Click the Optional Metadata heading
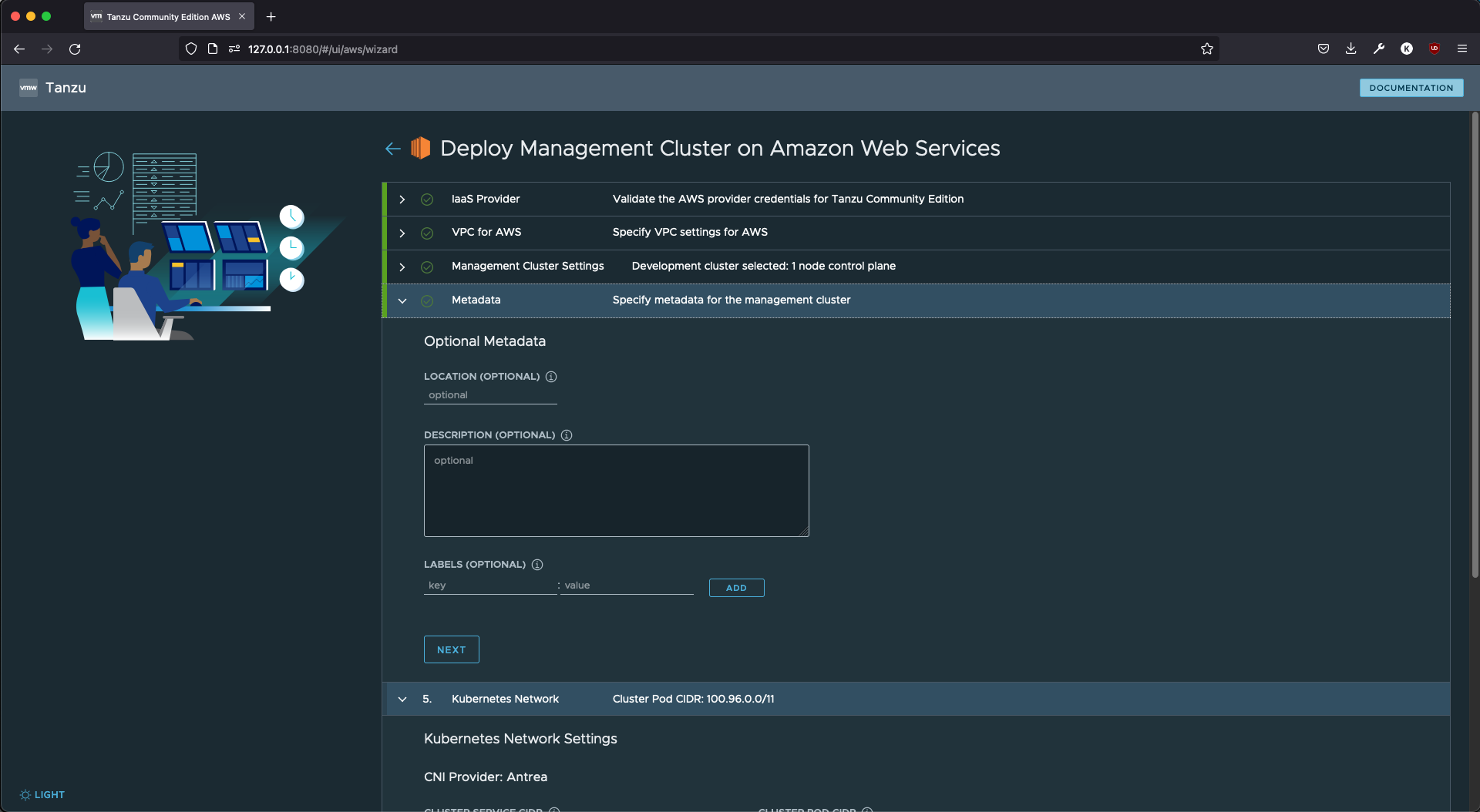 (485, 341)
